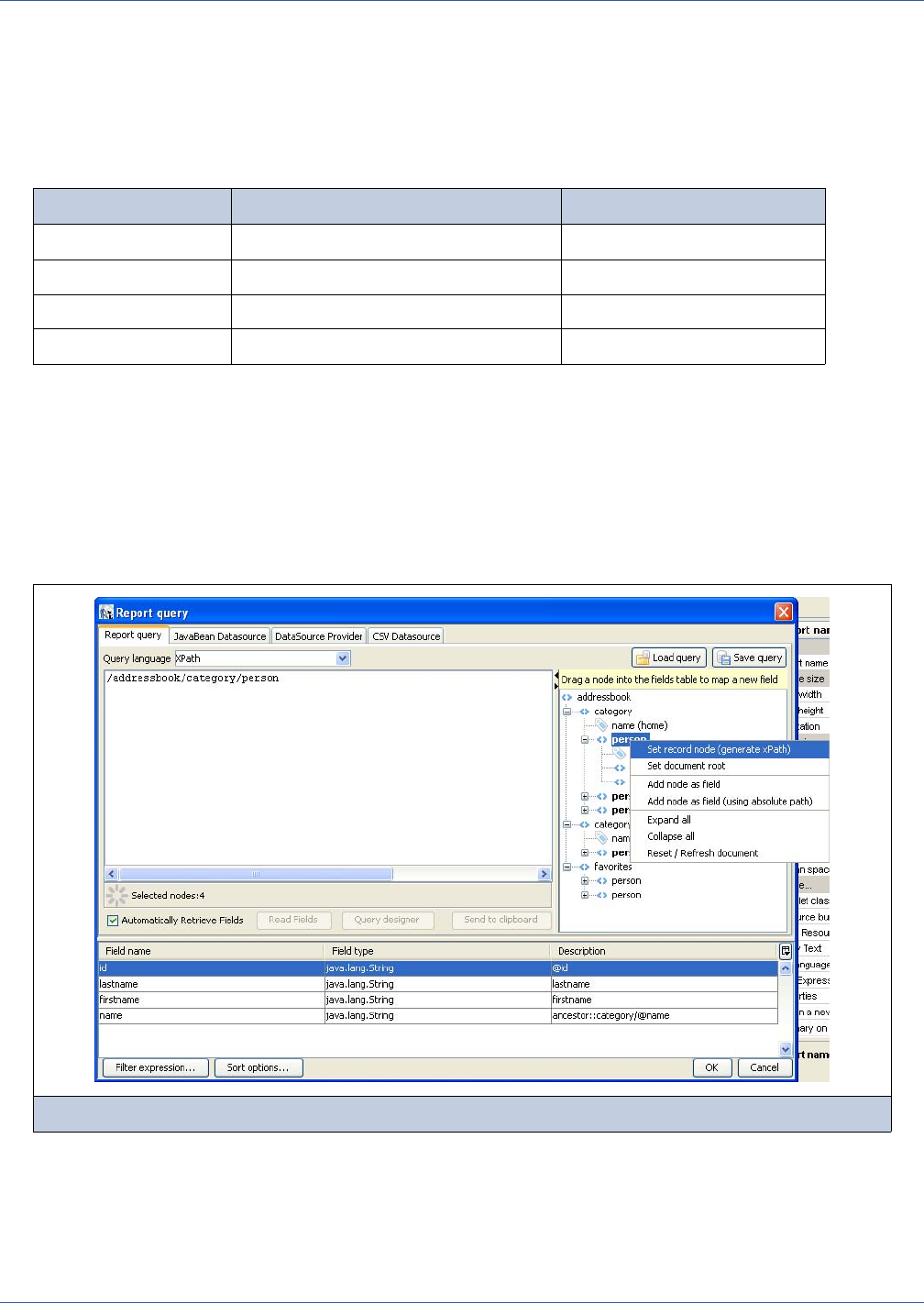
Task: Click the Description column header
Action: click(x=664, y=951)
